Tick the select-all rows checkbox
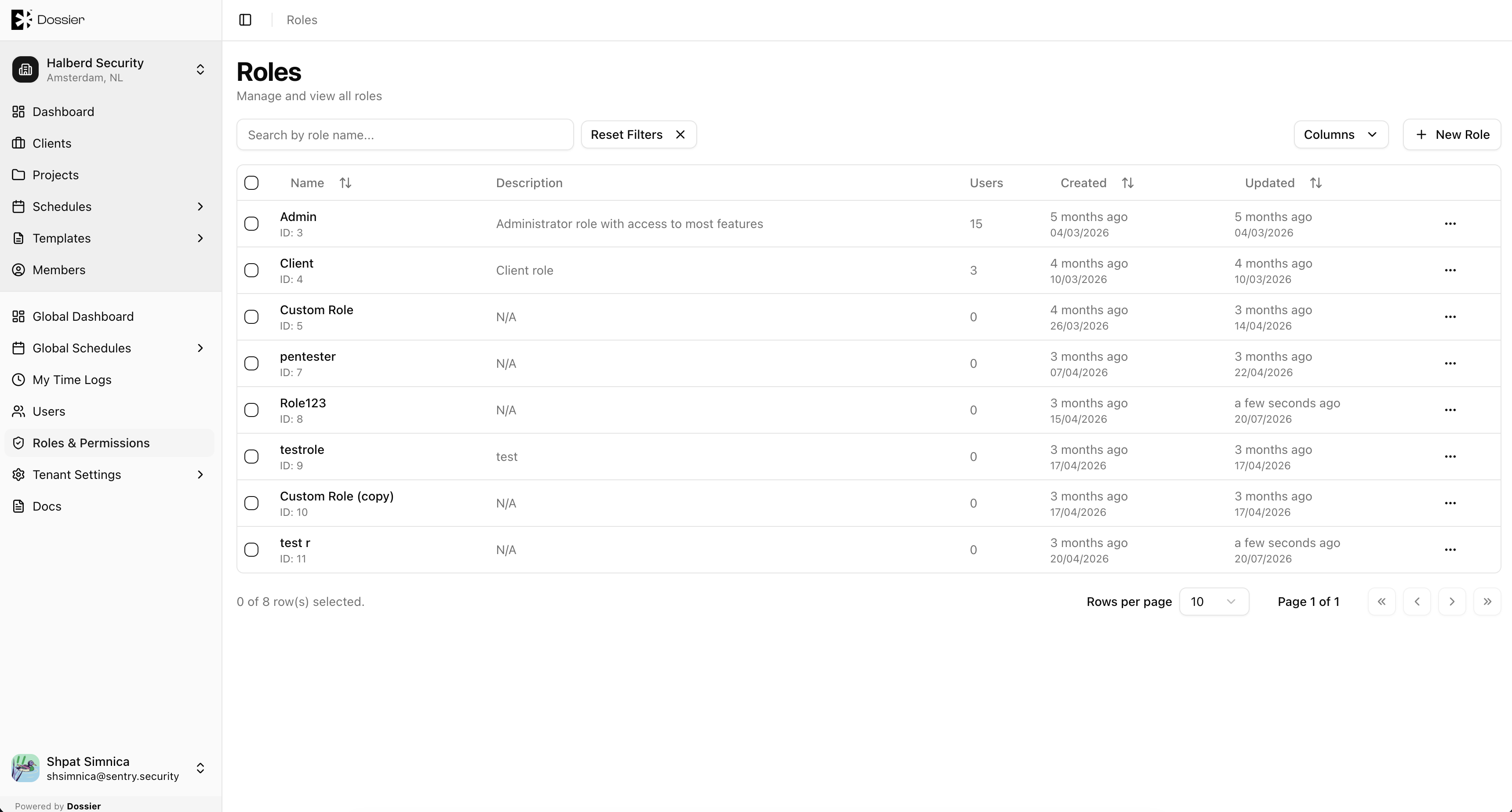This screenshot has height=812, width=1512. point(251,183)
